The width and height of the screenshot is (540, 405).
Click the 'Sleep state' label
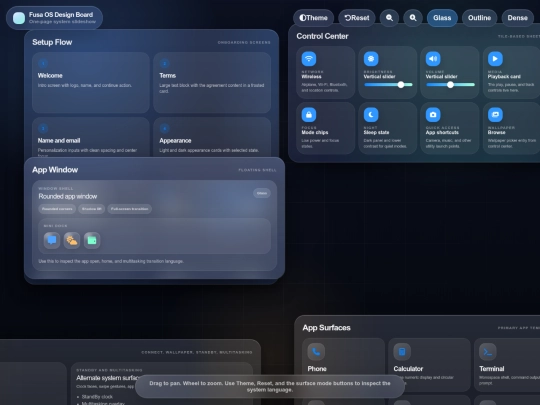(376, 132)
